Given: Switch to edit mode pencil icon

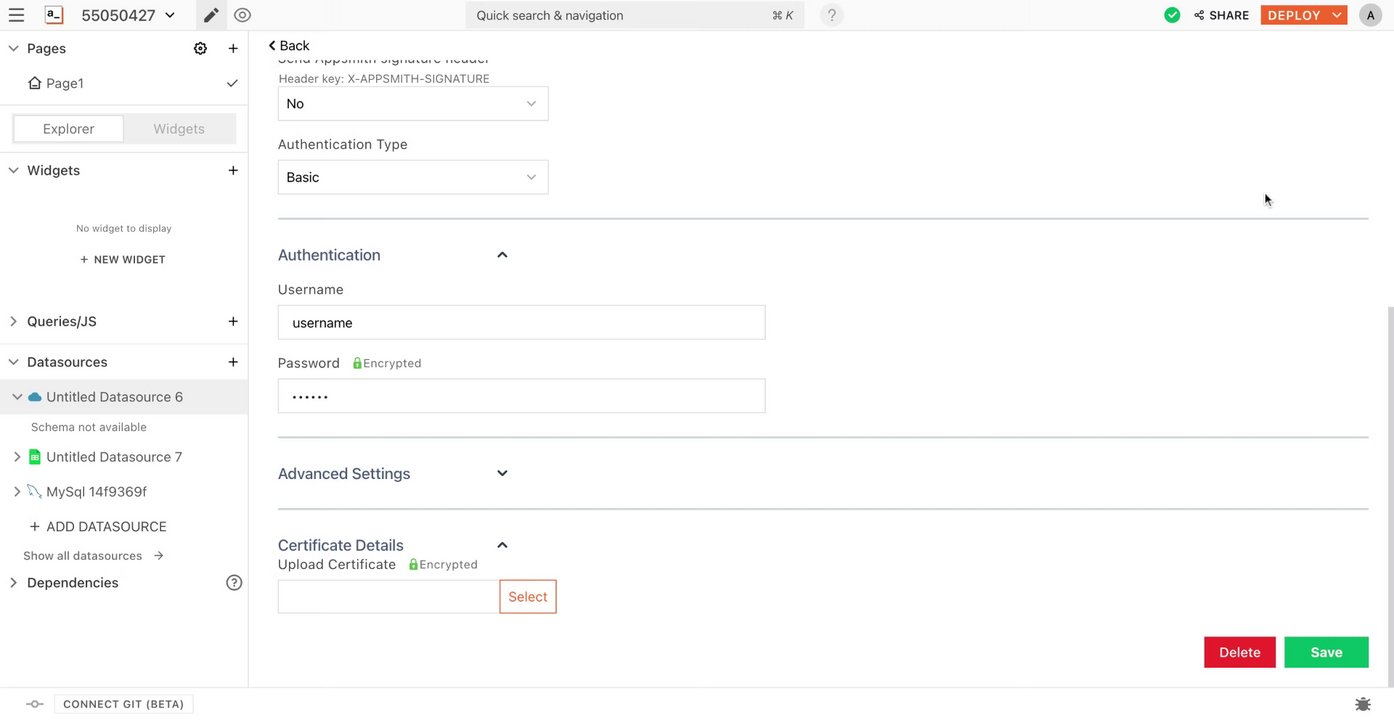Looking at the screenshot, I should click(211, 15).
